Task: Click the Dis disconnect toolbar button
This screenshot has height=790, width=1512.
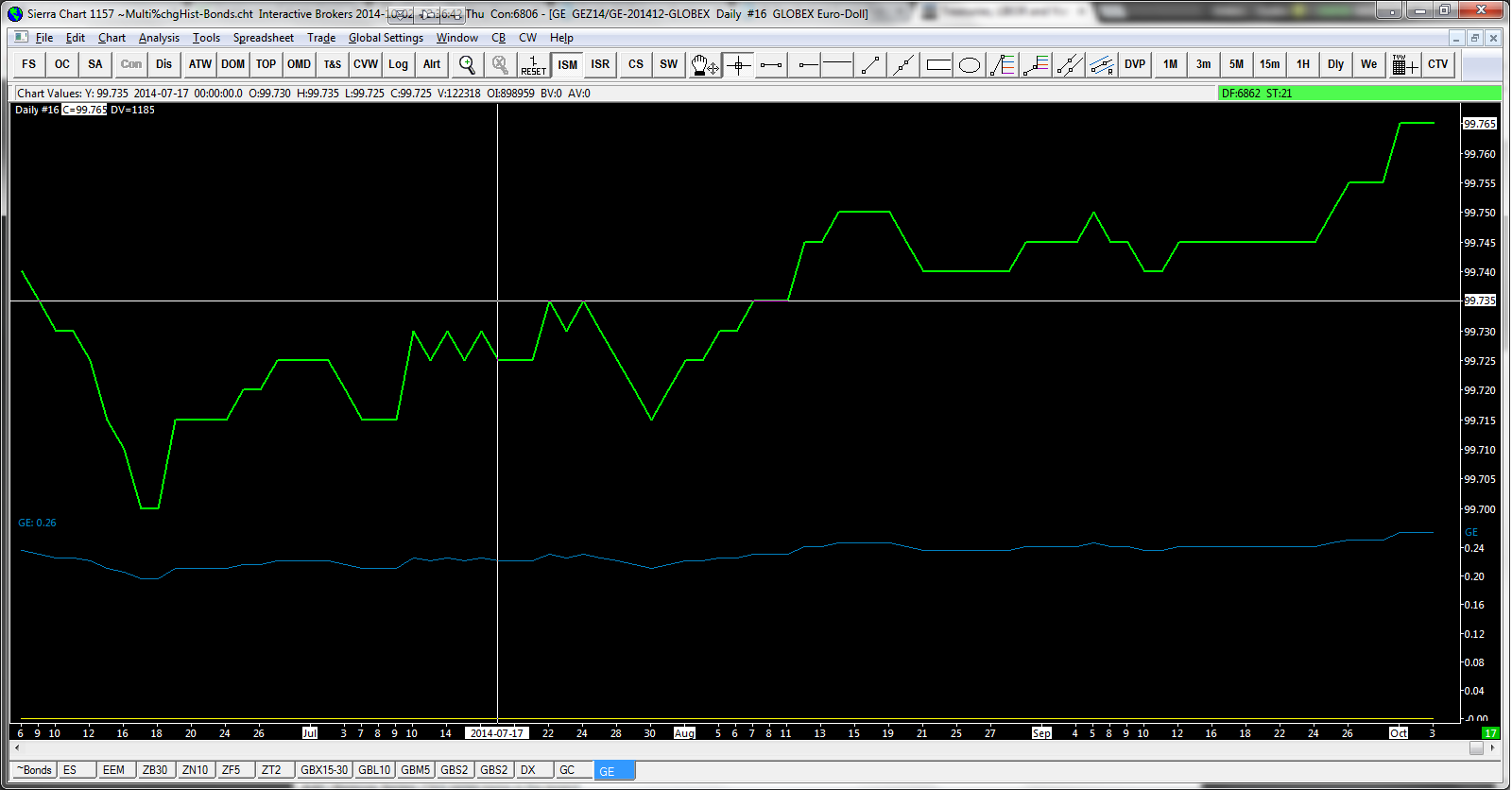Action: pyautogui.click(x=164, y=64)
